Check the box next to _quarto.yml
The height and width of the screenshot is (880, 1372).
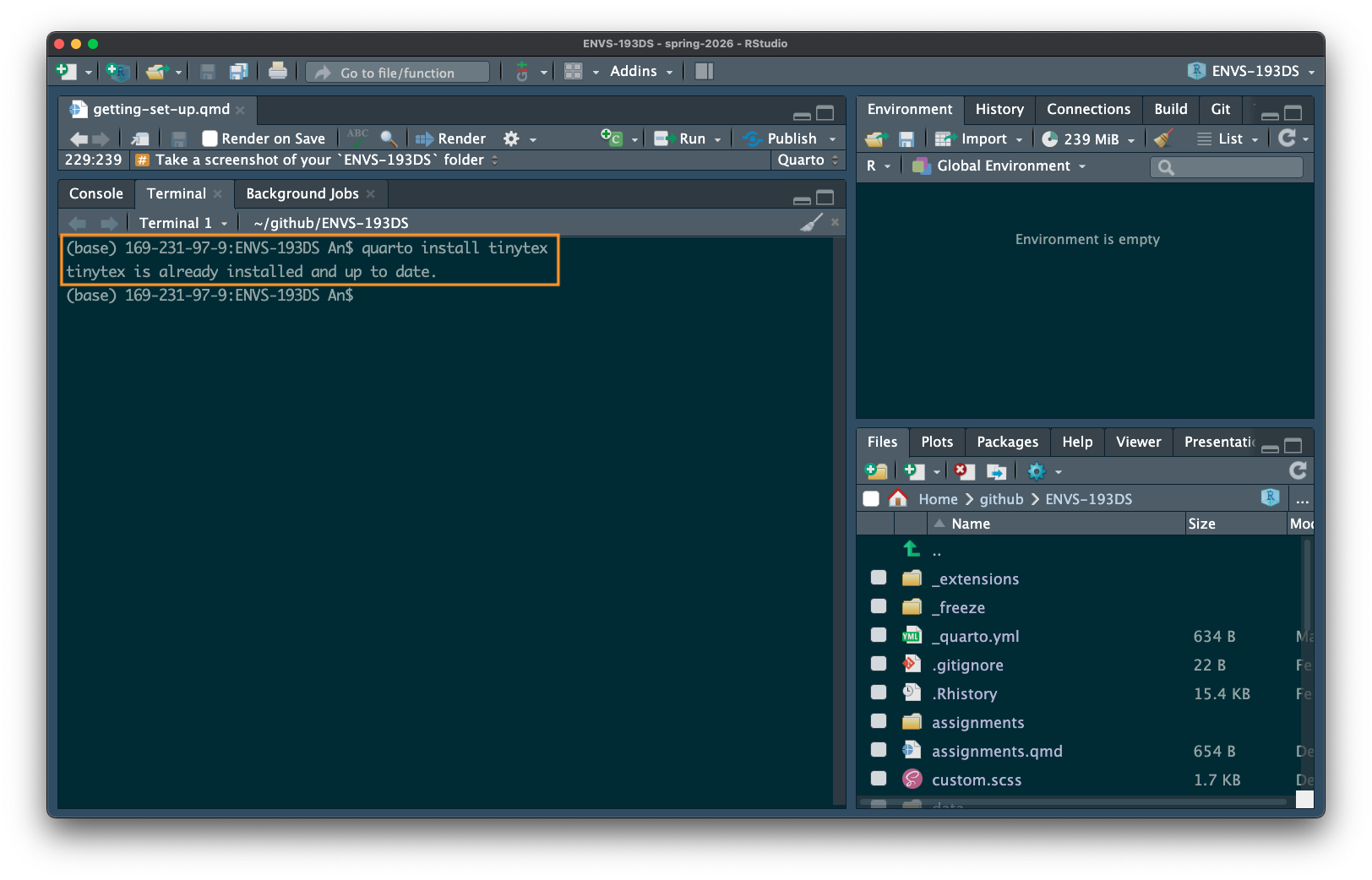click(879, 635)
